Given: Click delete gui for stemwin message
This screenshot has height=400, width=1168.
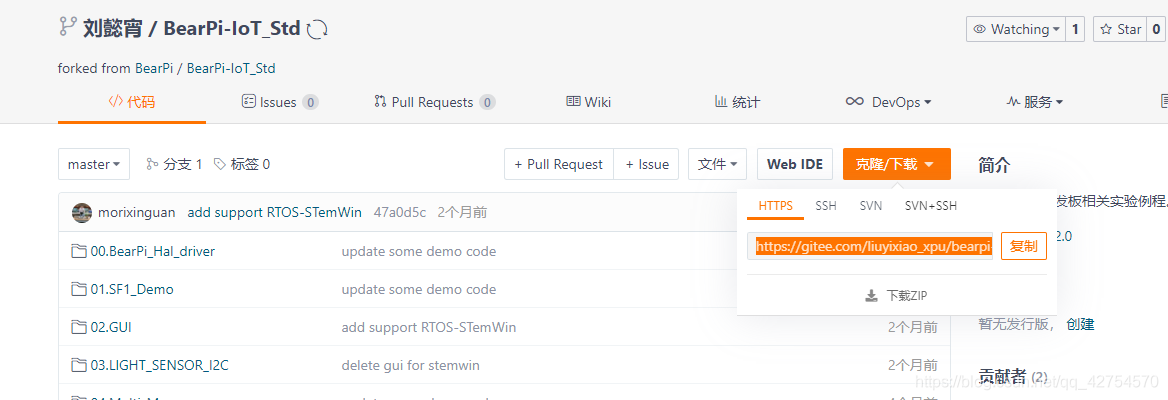Looking at the screenshot, I should [410, 365].
